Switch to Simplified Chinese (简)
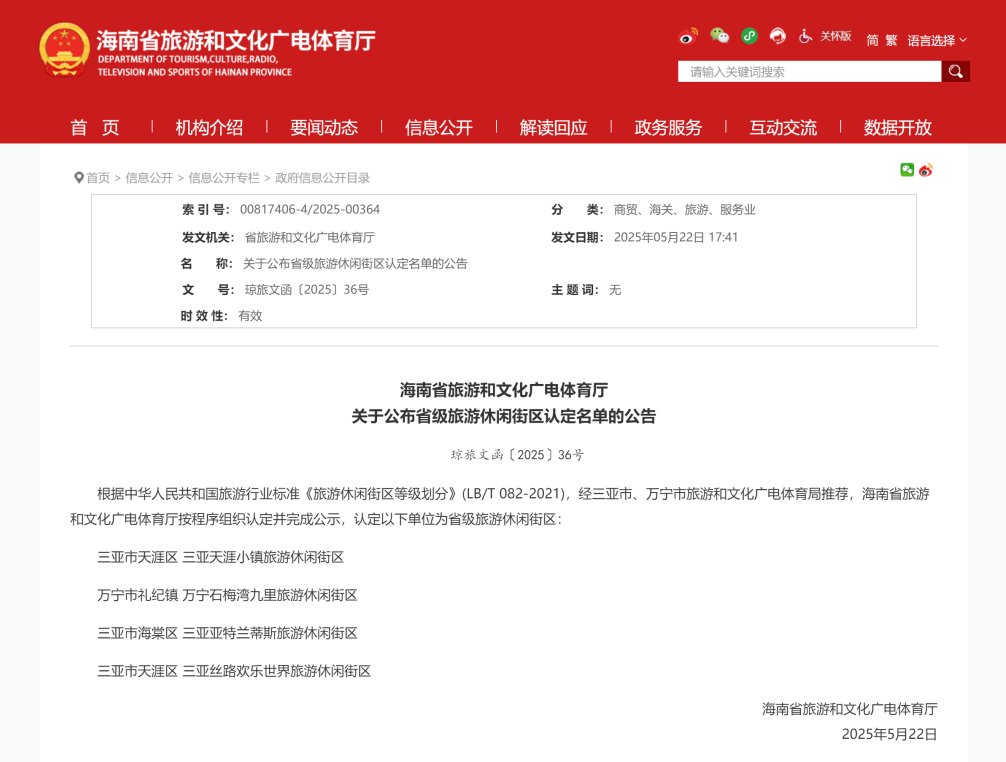Screen dimensions: 1006x762 (x=872, y=41)
